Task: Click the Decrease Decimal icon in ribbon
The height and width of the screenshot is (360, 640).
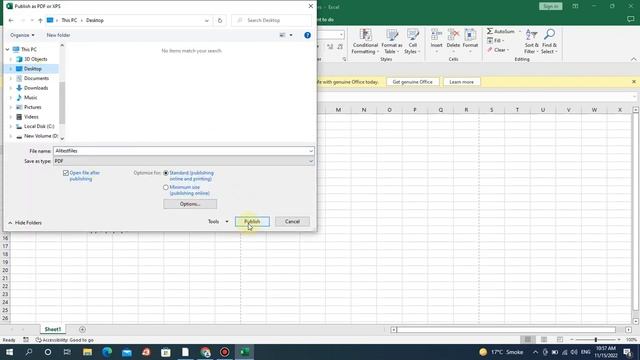Action: coord(340,47)
